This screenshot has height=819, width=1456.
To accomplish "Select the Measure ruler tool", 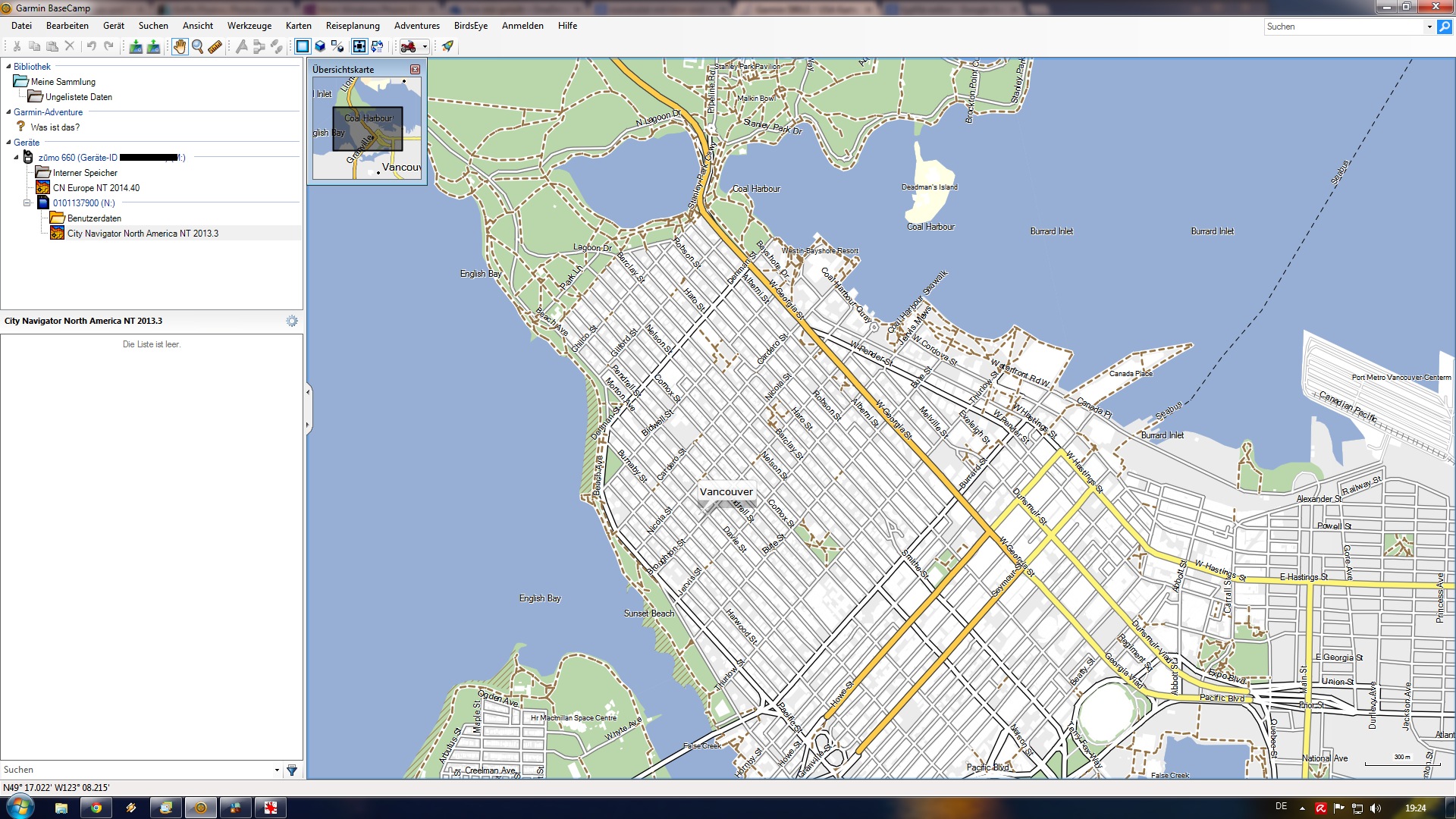I will click(215, 47).
